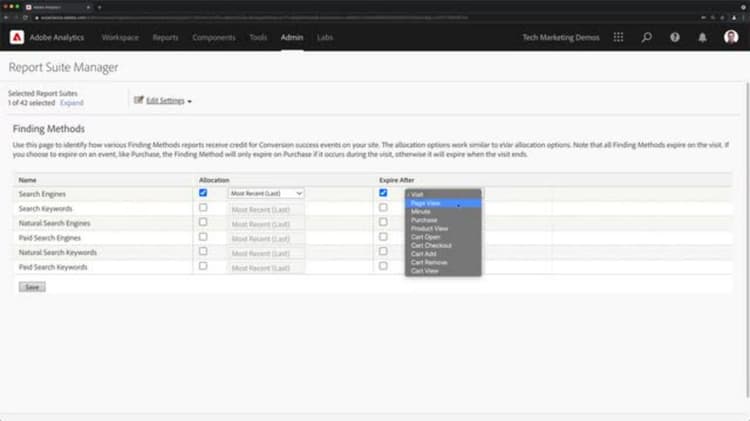Enable Search Keywords allocation checkbox

tap(203, 208)
